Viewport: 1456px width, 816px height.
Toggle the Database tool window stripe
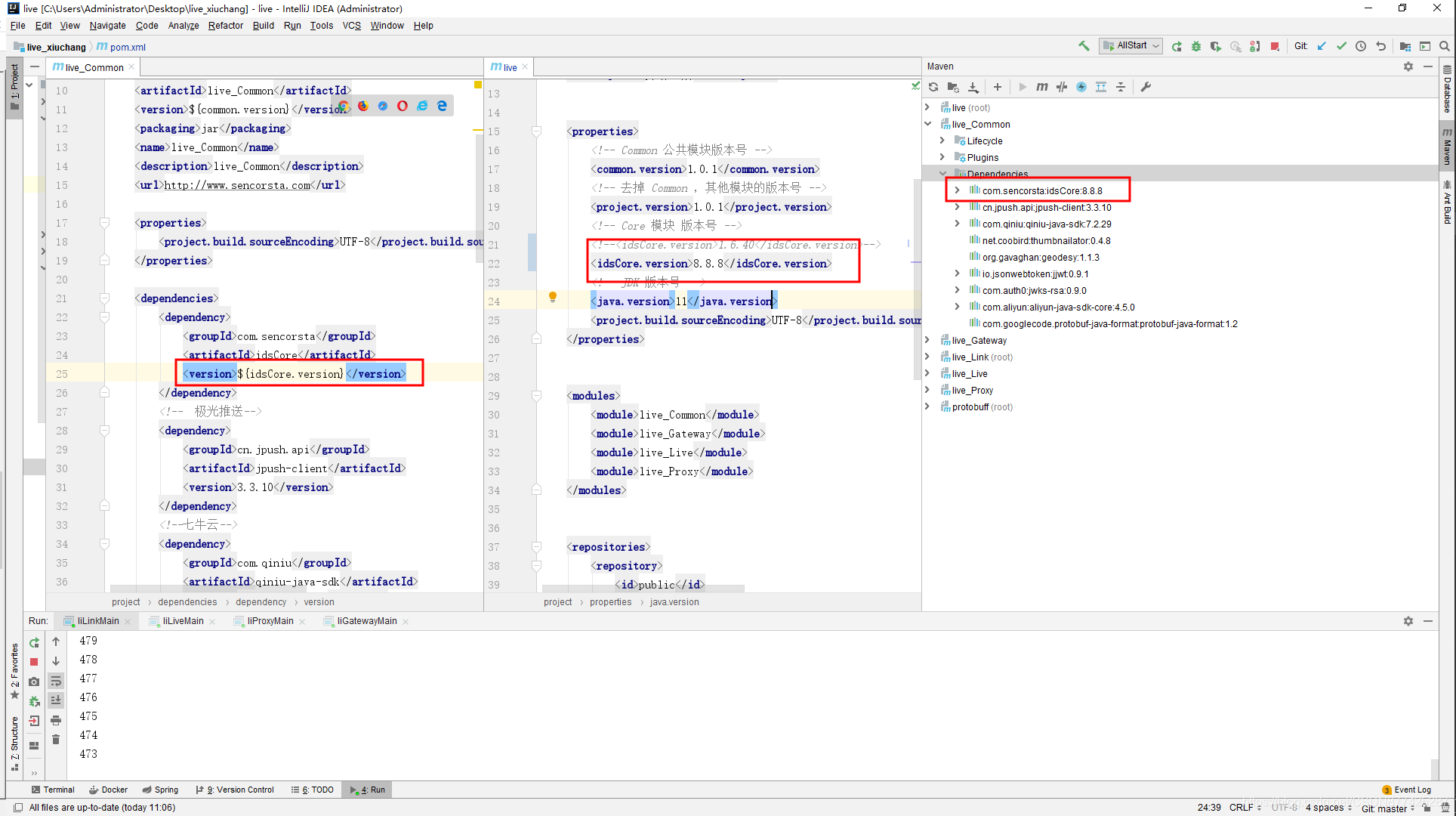(1447, 89)
